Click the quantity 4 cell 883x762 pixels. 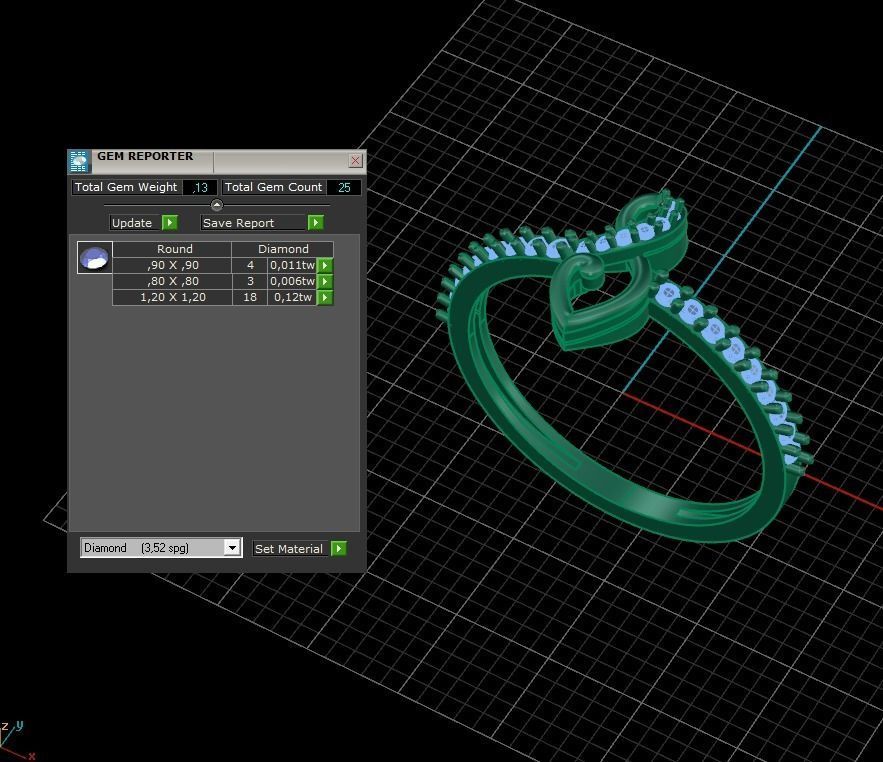click(x=250, y=265)
